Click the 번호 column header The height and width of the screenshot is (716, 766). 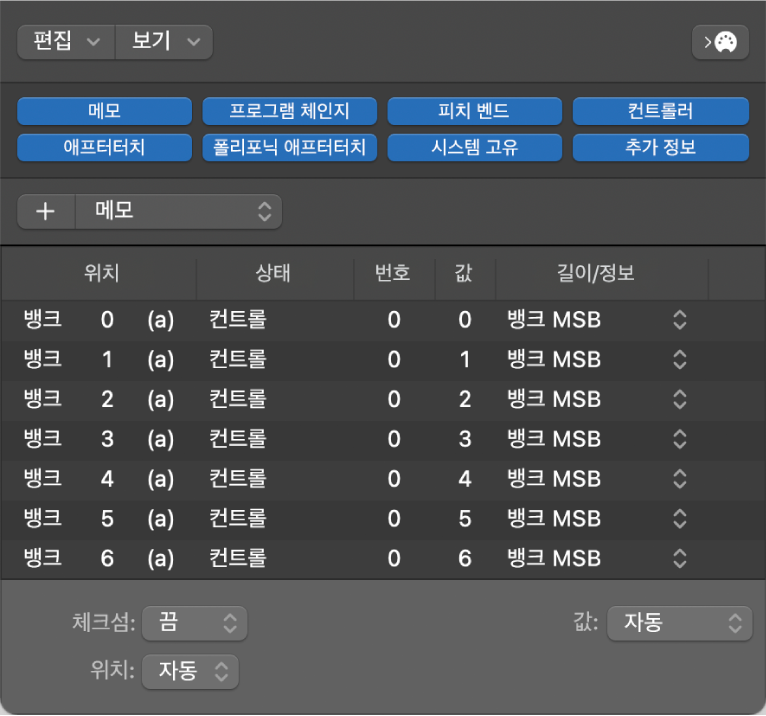(392, 273)
